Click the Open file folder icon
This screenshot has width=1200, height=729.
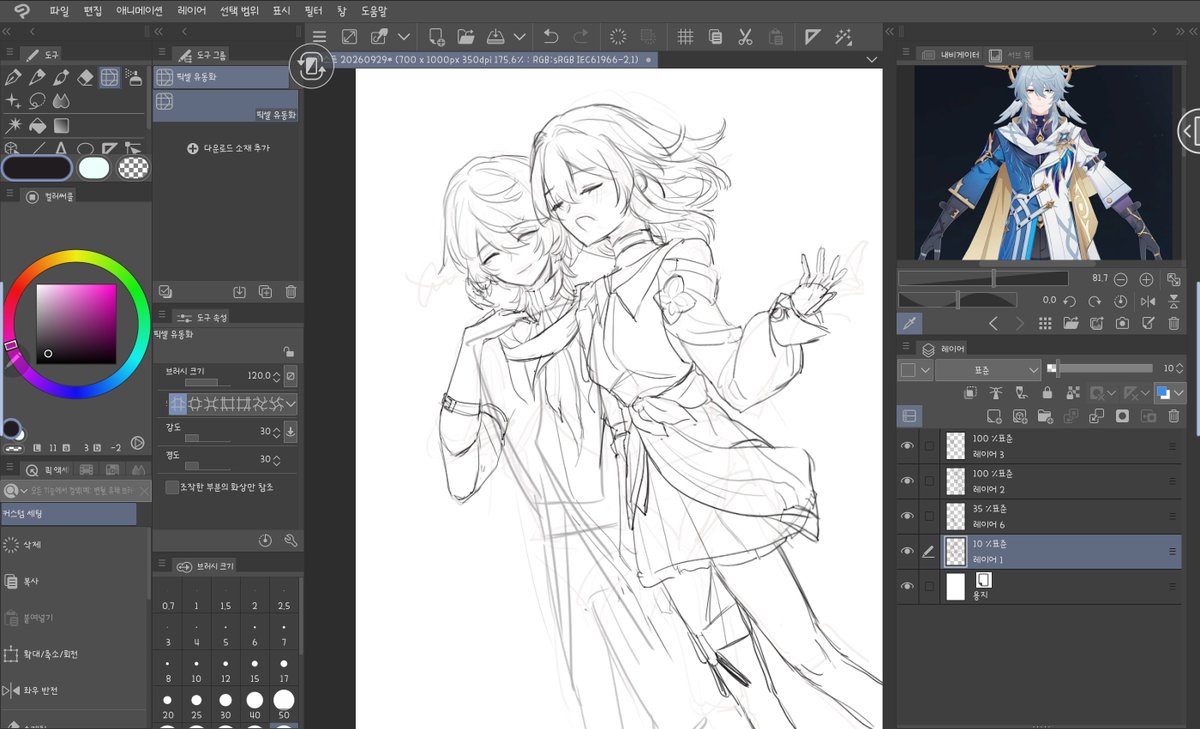point(466,36)
